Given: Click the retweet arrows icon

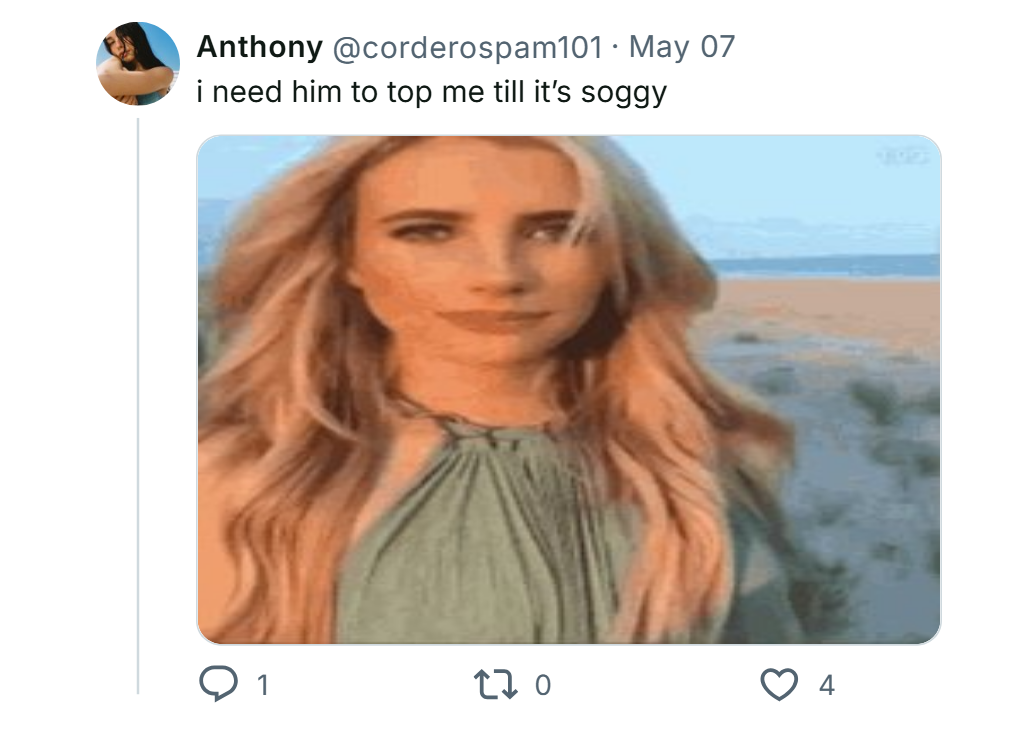Looking at the screenshot, I should tap(496, 684).
